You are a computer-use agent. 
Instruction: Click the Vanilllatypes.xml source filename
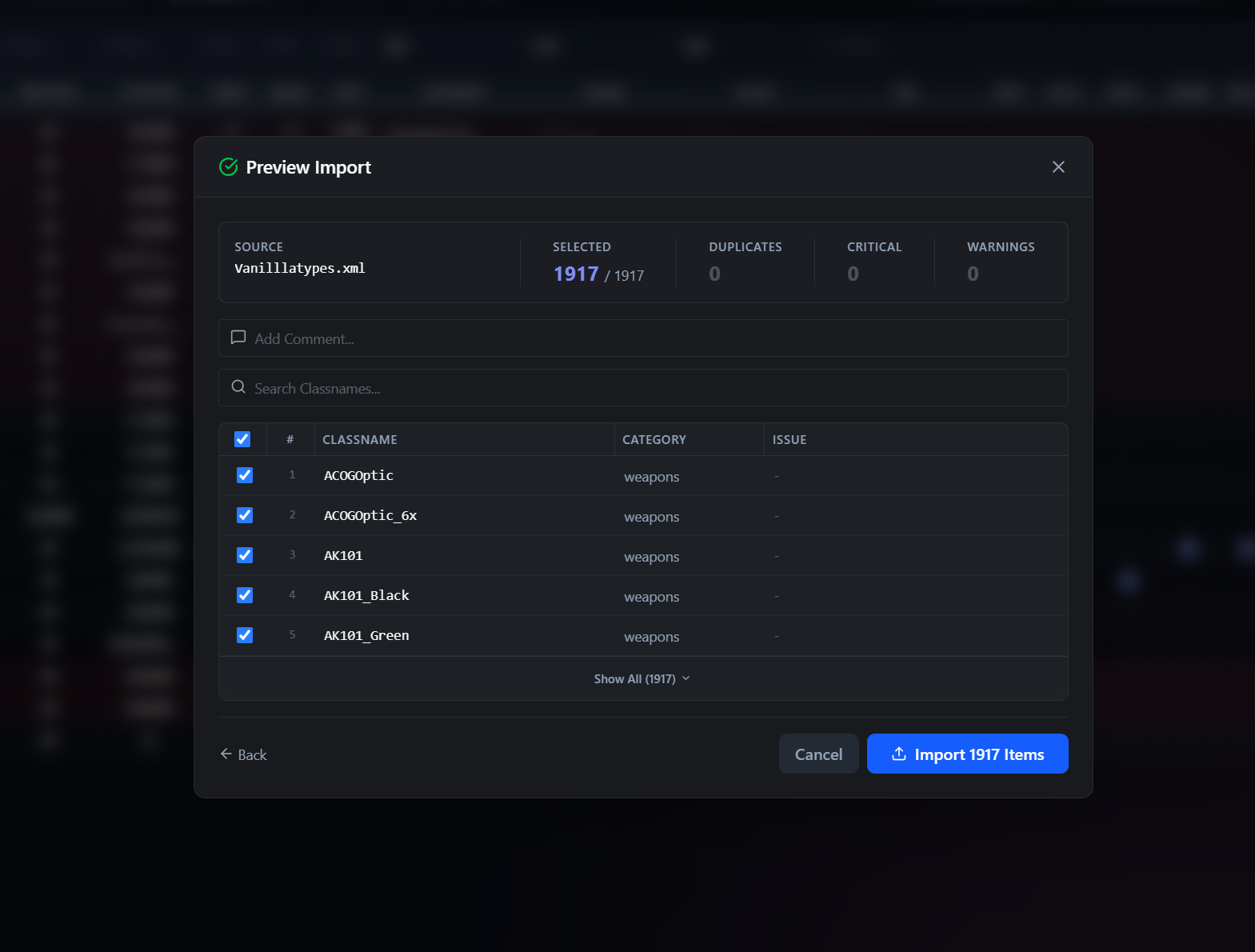point(300,268)
